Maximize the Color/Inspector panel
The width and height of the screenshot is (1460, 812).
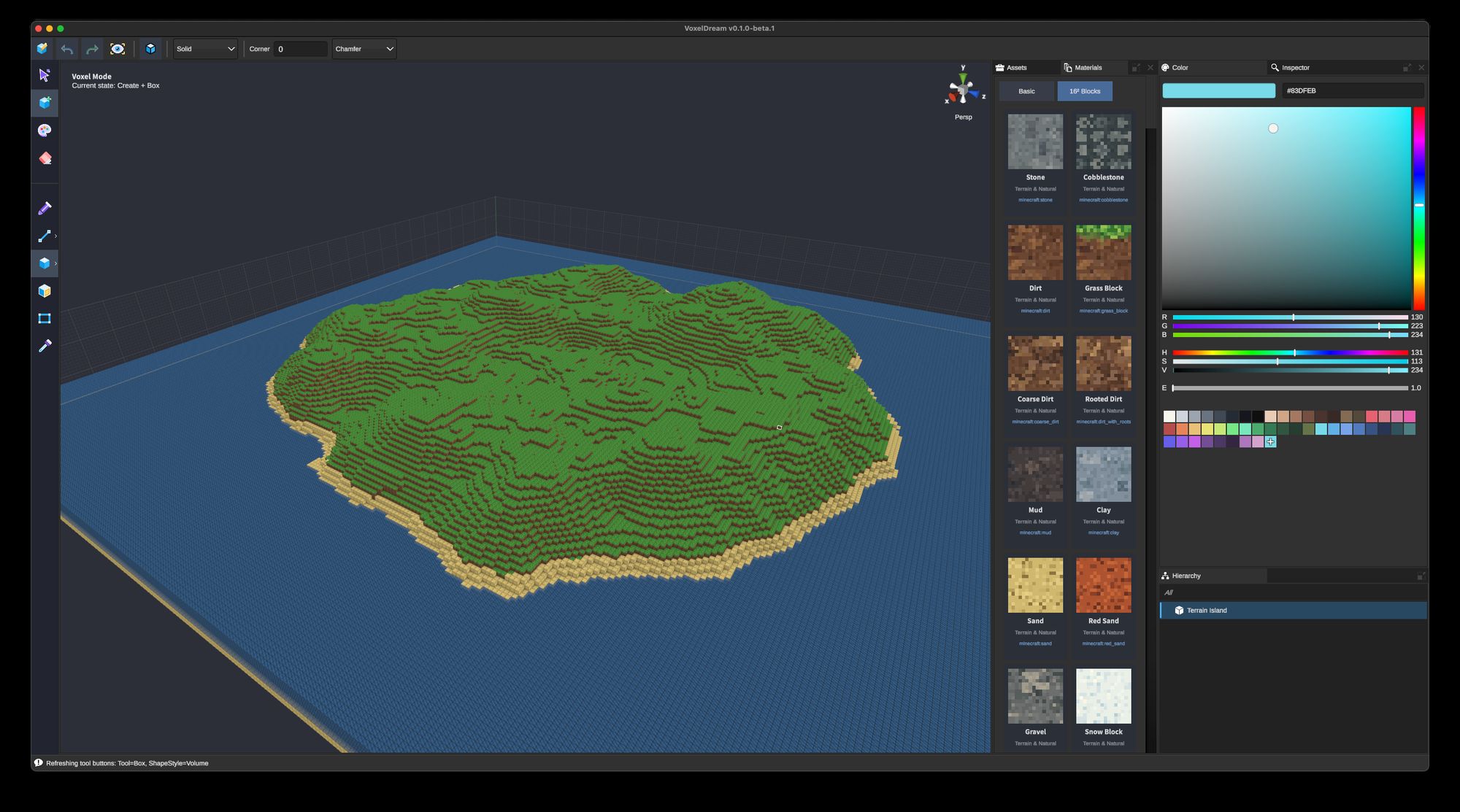[1407, 68]
